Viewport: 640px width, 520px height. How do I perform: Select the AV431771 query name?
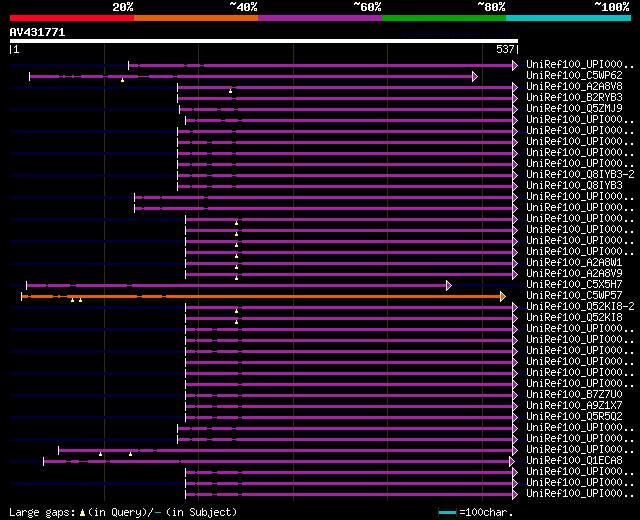pos(38,32)
